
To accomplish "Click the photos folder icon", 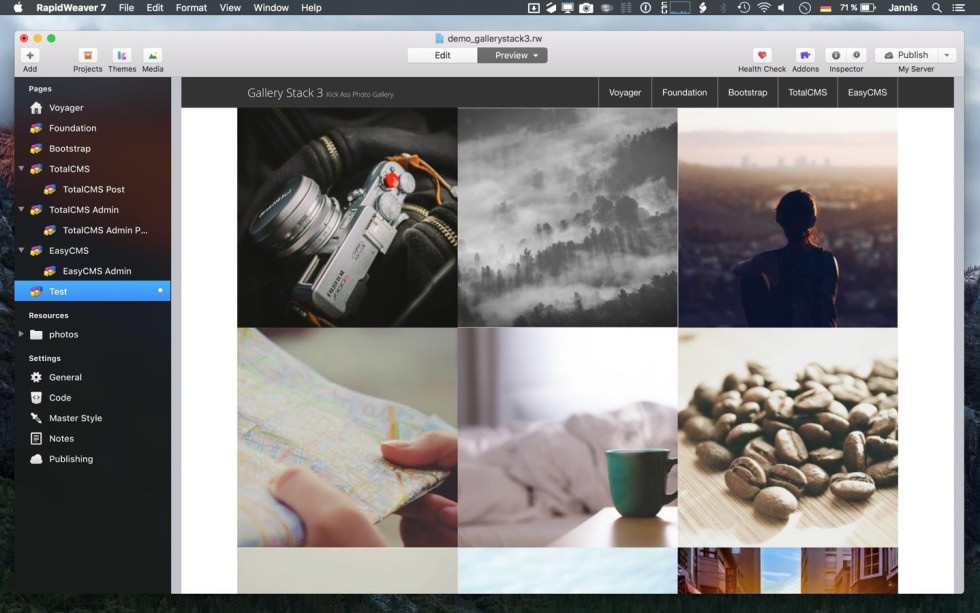I will click(x=36, y=334).
